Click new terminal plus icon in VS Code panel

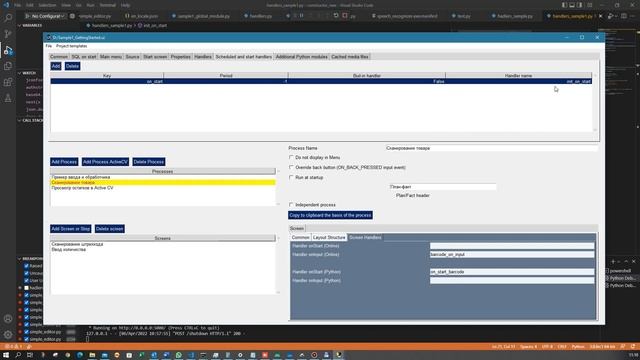[613, 261]
